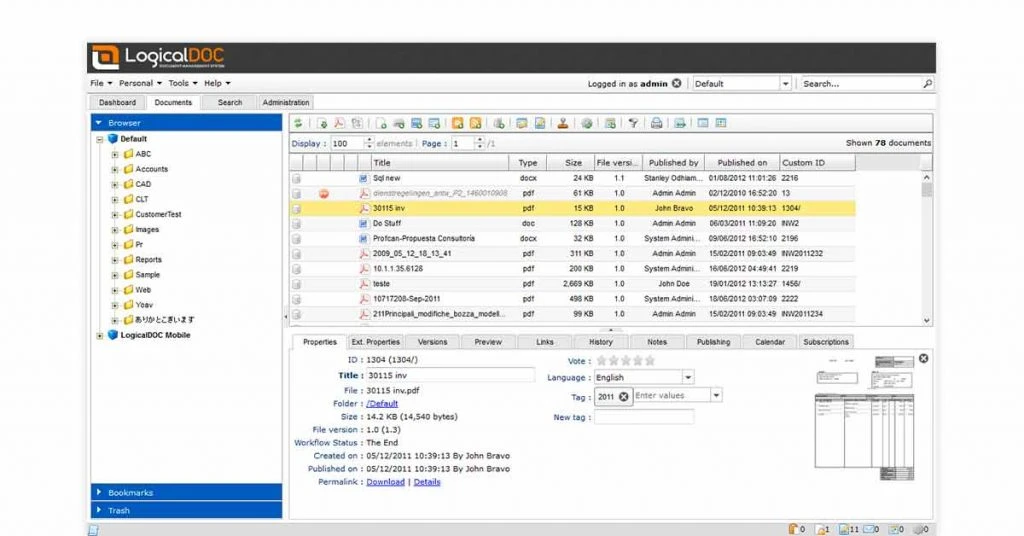The image size is (1024, 536).
Task: Open the Tag values dropdown arrow
Action: pos(716,396)
